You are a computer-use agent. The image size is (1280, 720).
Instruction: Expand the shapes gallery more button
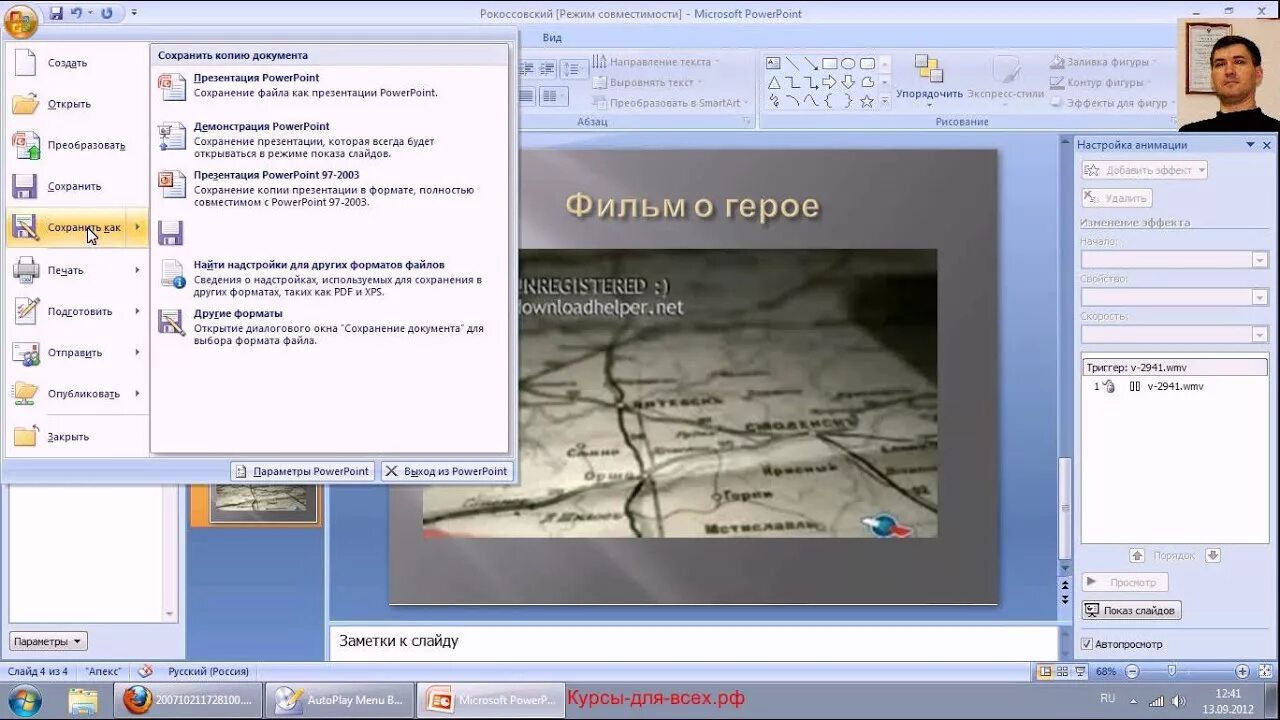(884, 101)
